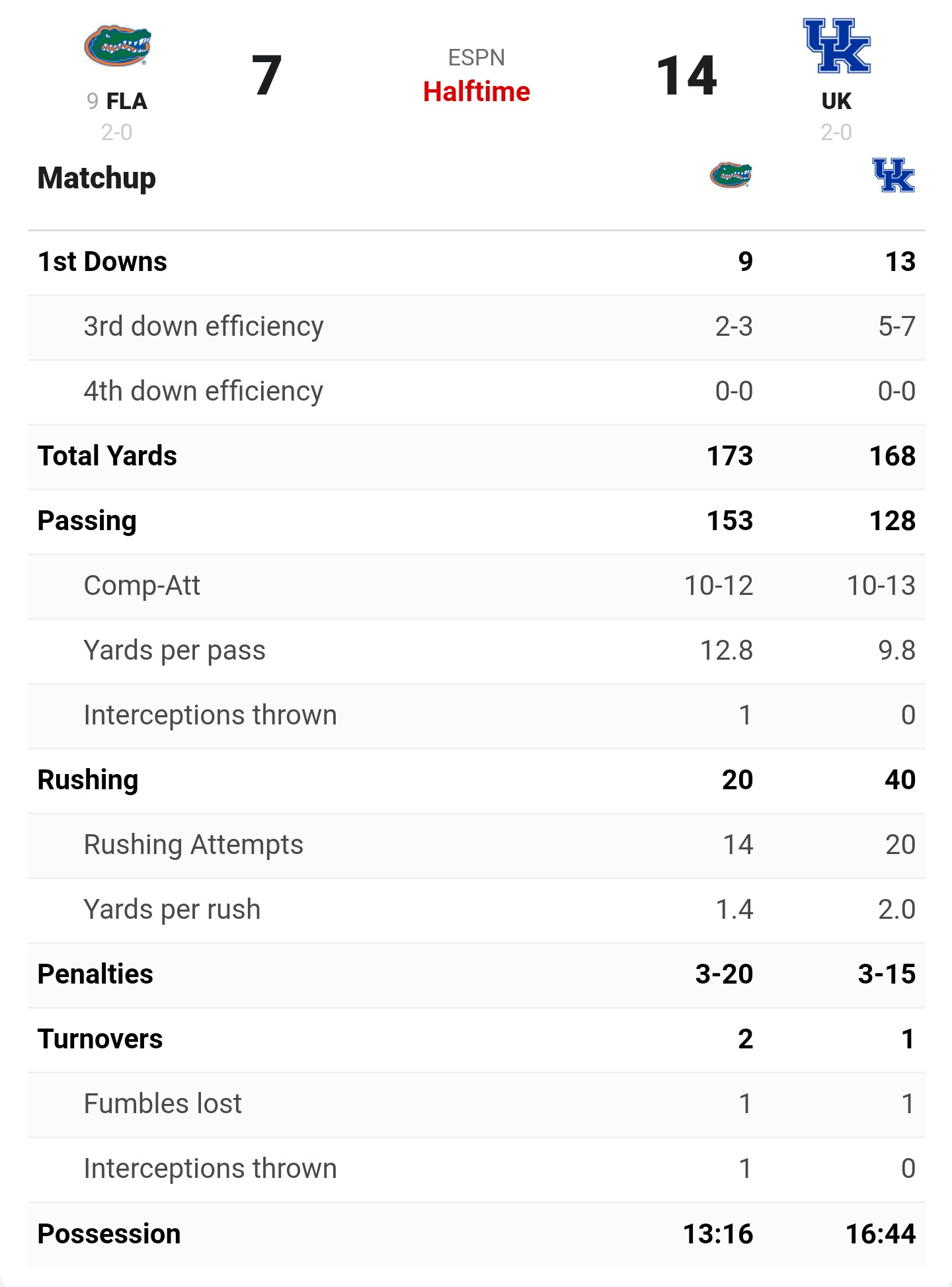Select the Possession row label
952x1287 pixels.
click(109, 1234)
